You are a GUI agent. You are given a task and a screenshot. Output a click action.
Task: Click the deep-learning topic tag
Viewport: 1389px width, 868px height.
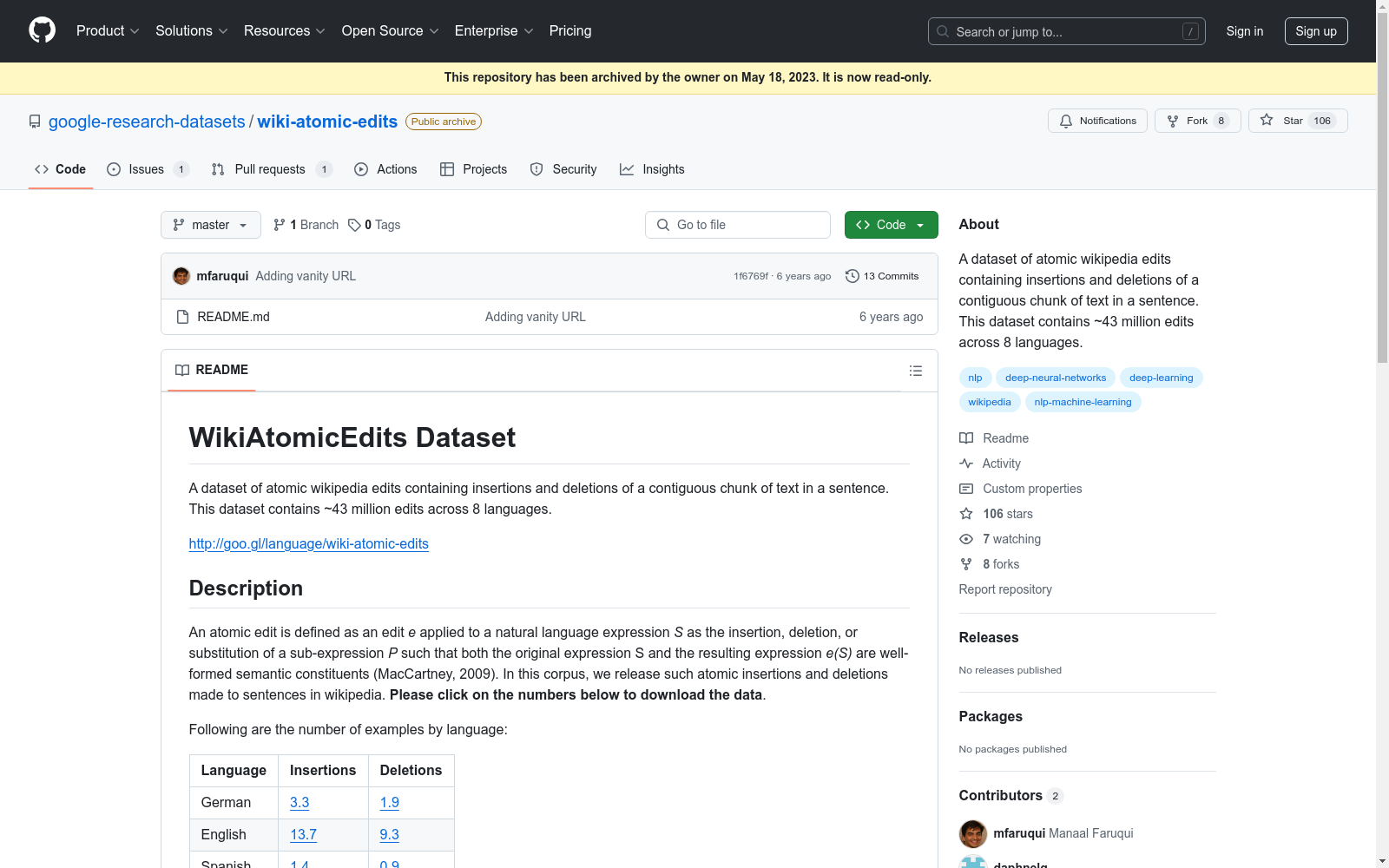tap(1162, 378)
